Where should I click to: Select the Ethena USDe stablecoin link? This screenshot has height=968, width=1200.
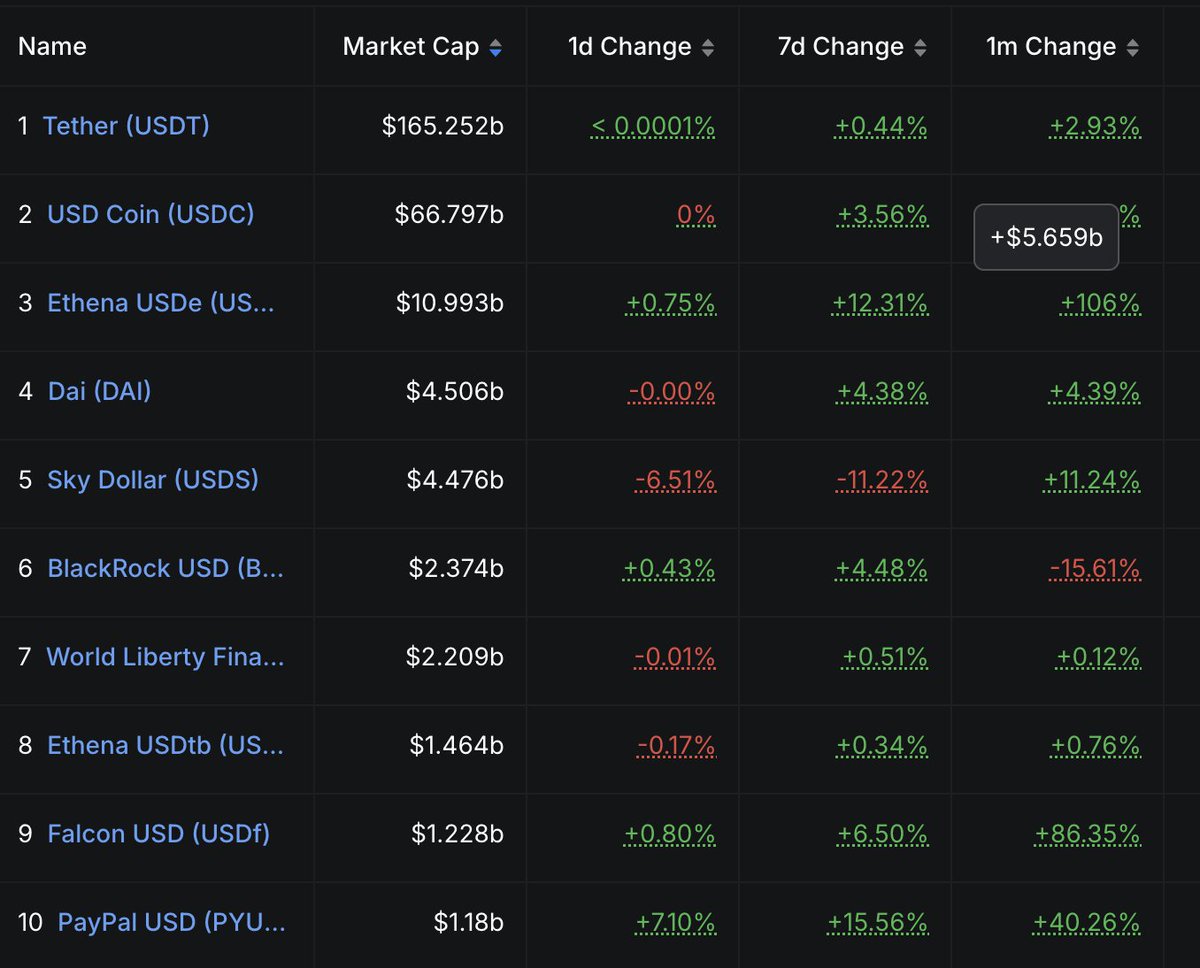(x=160, y=303)
